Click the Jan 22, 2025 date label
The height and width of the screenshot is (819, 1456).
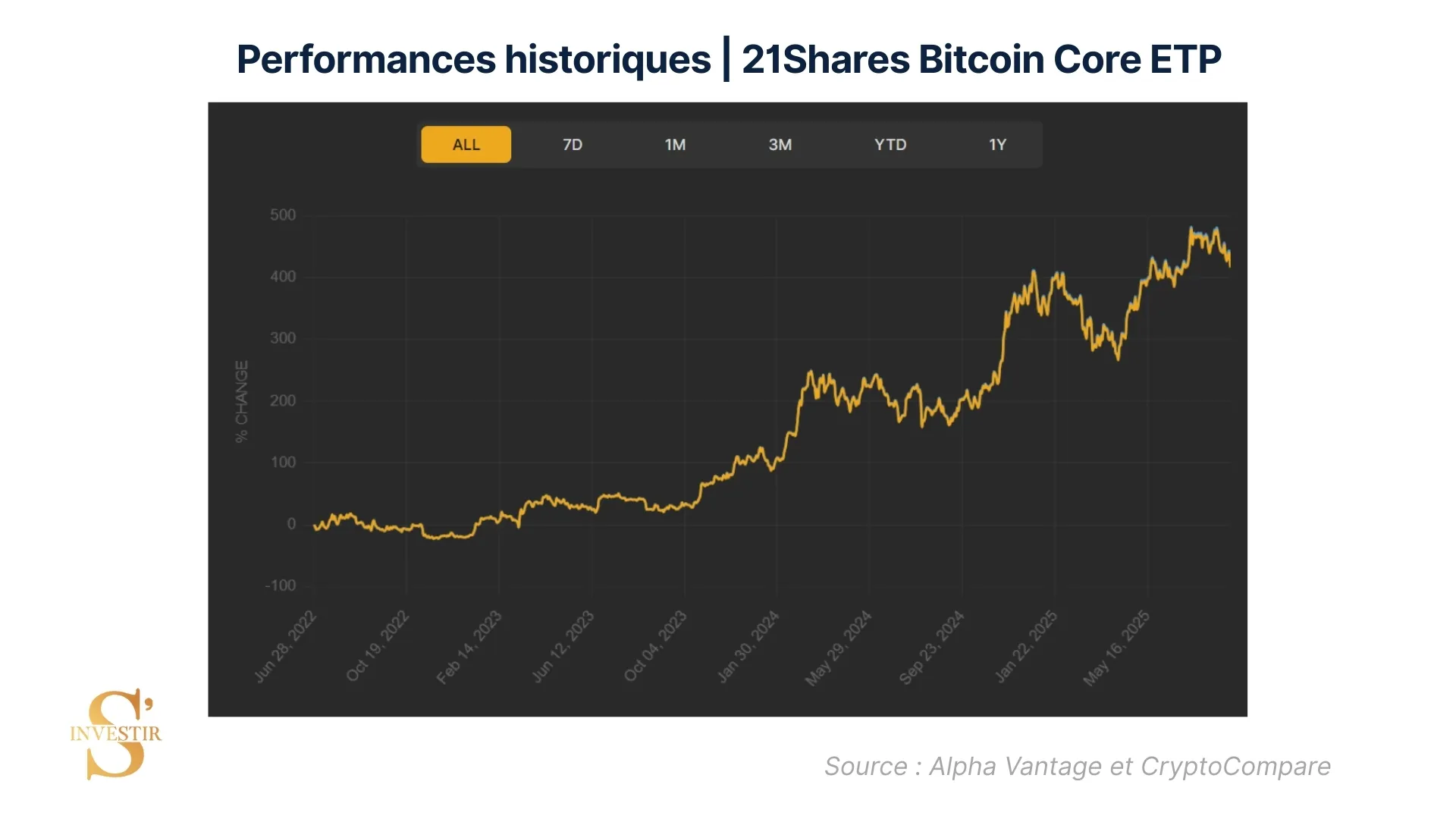pyautogui.click(x=1026, y=647)
